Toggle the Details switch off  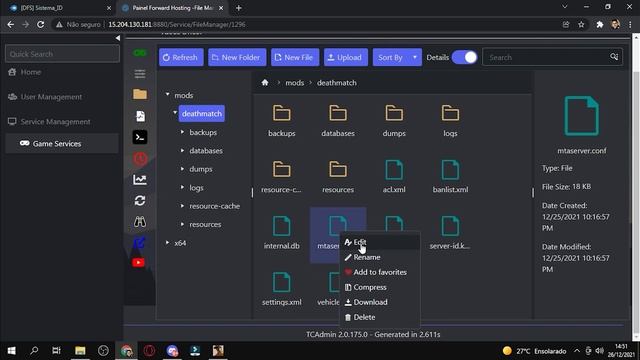coord(464,57)
